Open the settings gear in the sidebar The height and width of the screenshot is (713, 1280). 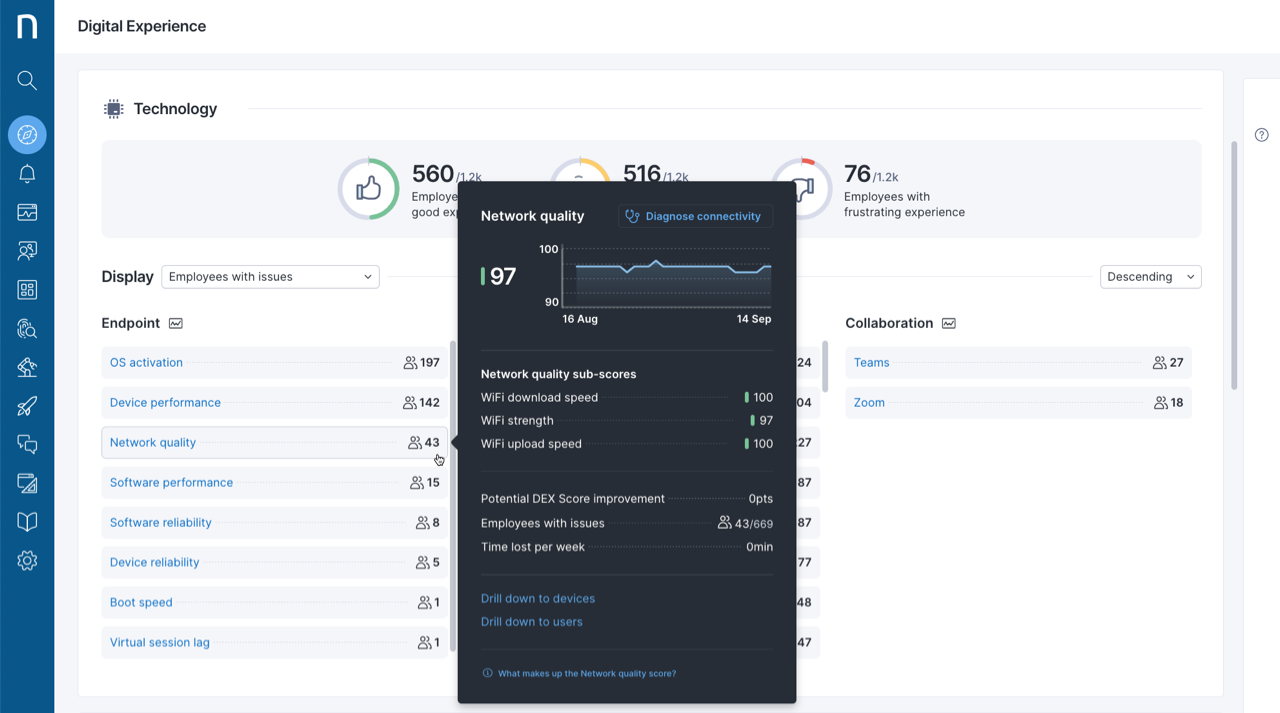point(27,560)
